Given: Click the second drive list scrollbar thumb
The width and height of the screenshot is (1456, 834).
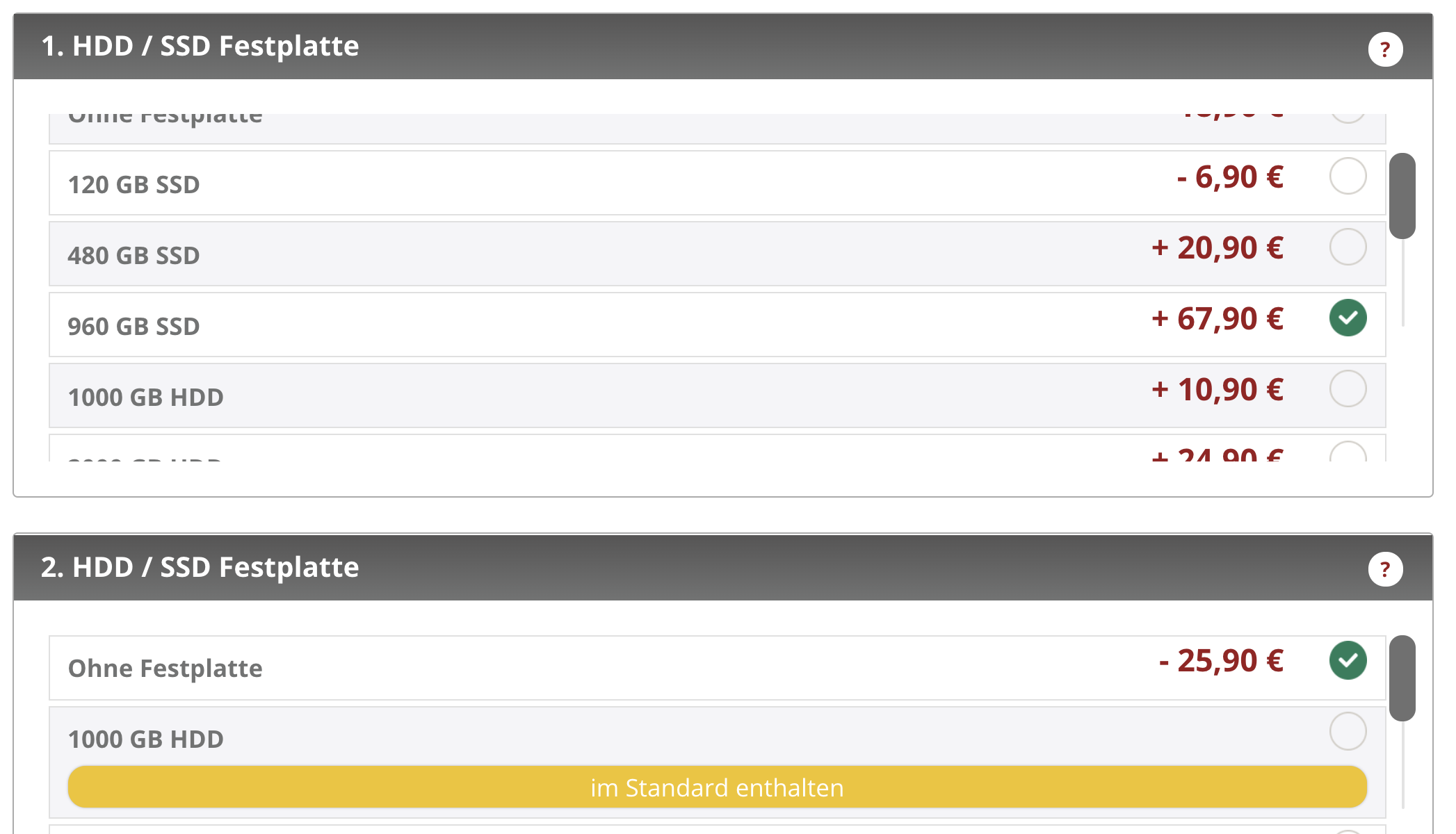Looking at the screenshot, I should point(1402,678).
